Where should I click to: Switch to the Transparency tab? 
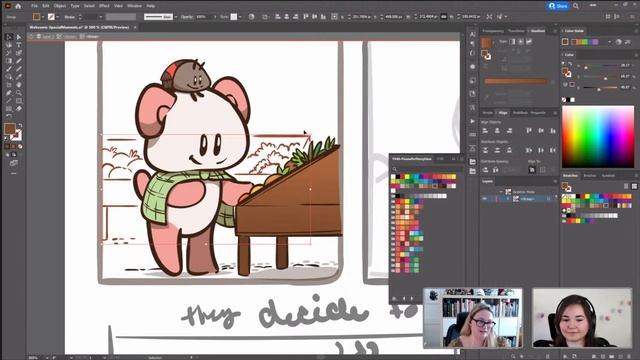pos(493,31)
